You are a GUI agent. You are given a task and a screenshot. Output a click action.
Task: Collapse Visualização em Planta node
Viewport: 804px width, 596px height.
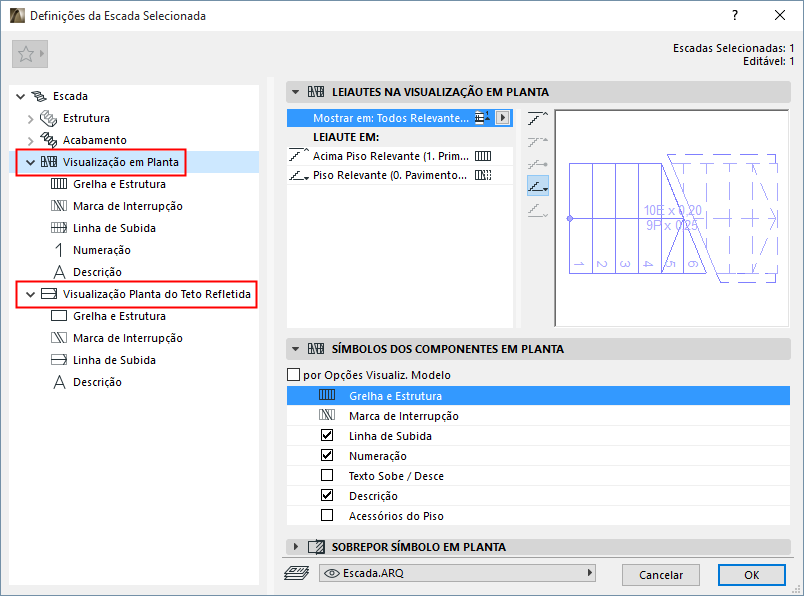pos(30,163)
